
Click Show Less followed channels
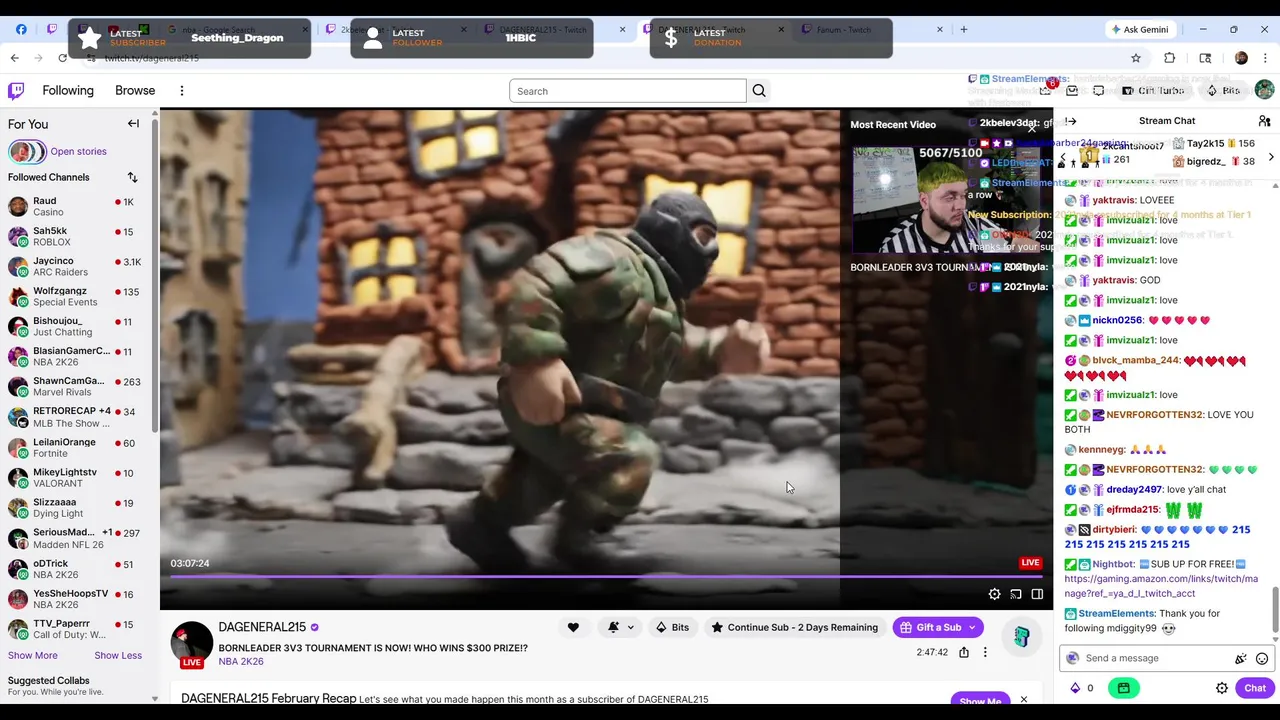pyautogui.click(x=118, y=655)
